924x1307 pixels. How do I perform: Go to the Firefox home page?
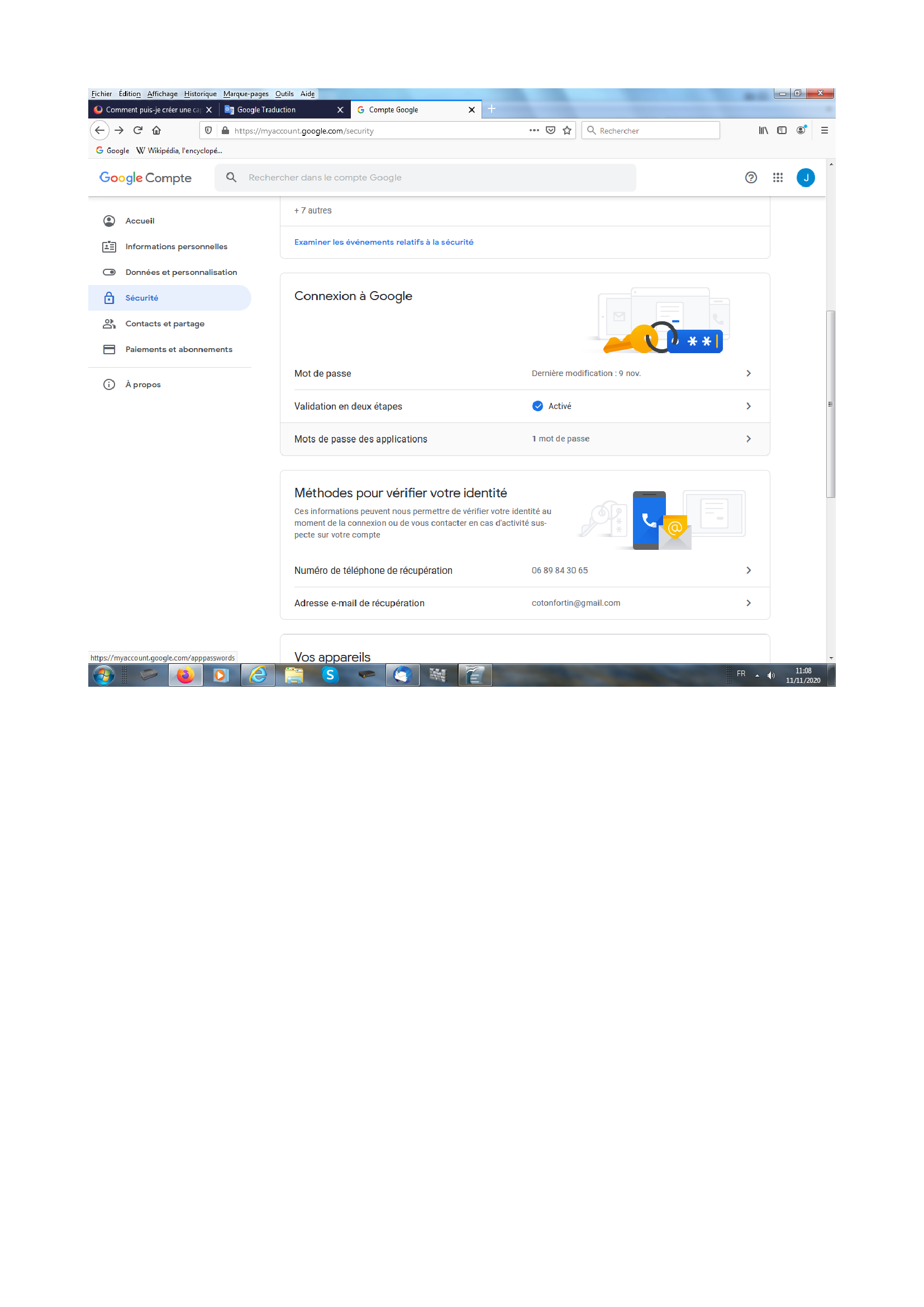(x=156, y=130)
